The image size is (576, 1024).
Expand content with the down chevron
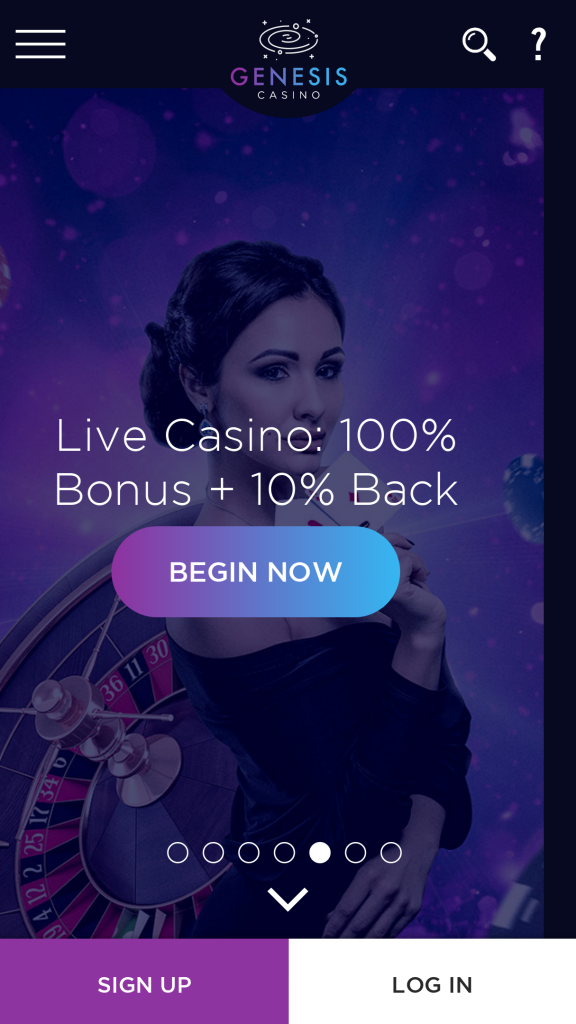point(287,899)
